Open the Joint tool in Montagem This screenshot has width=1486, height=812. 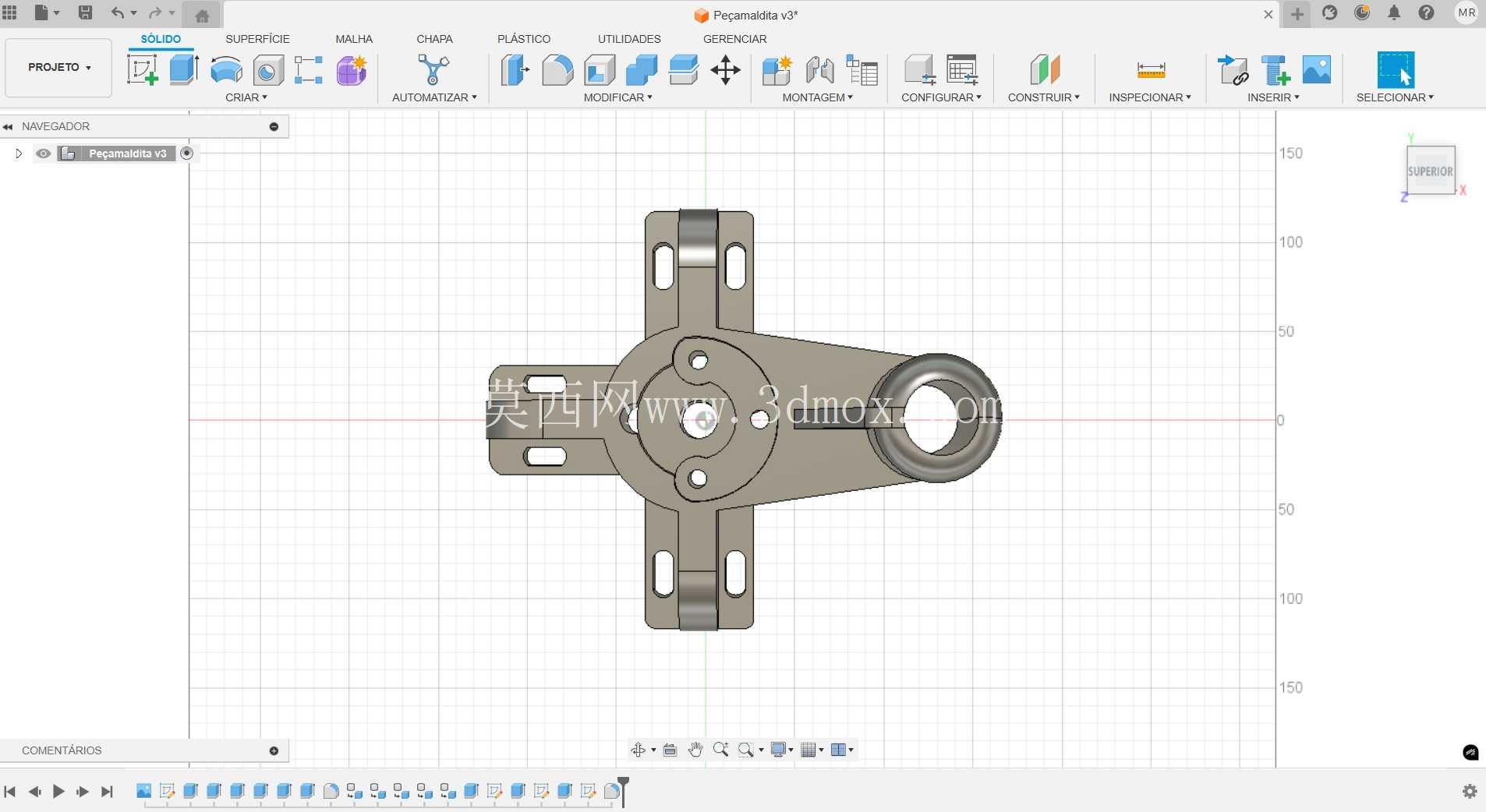coord(820,70)
